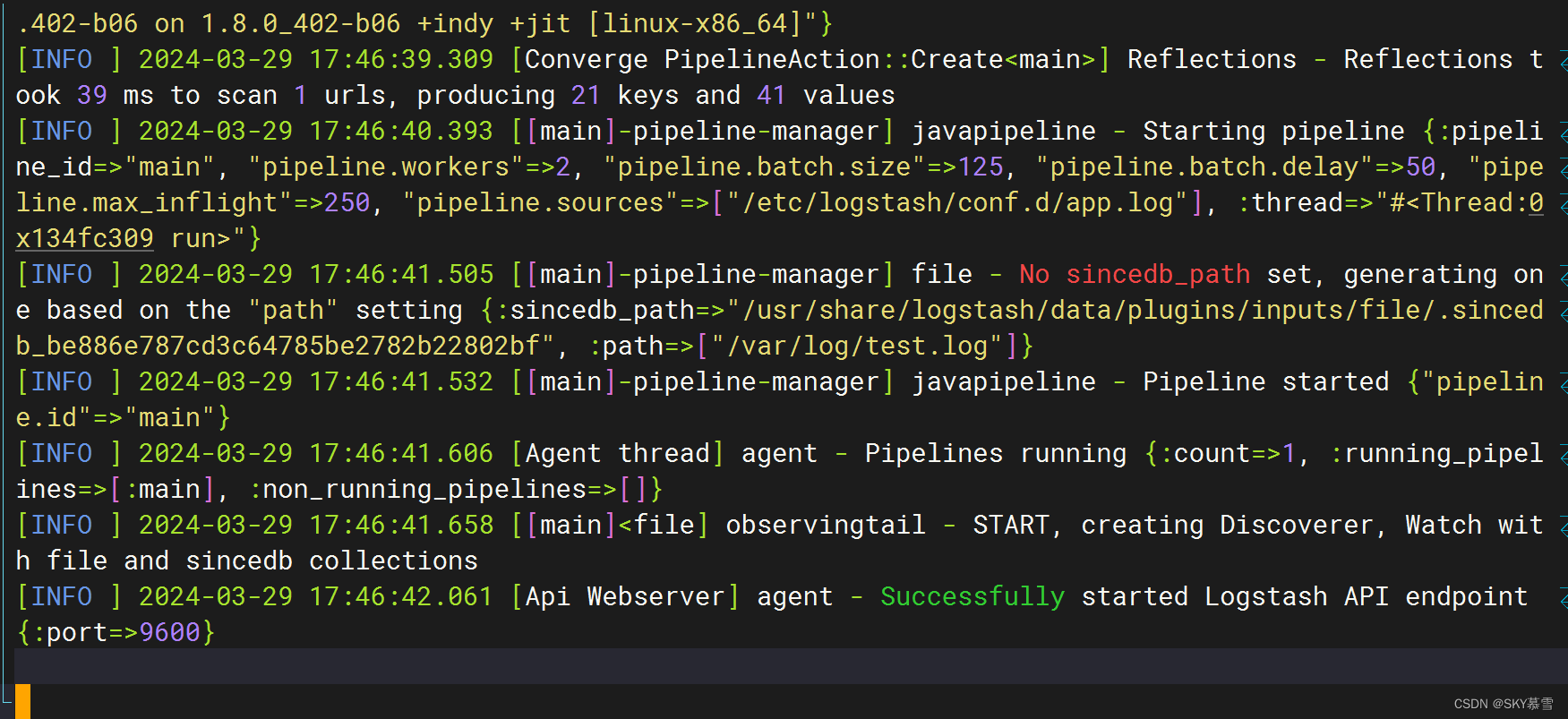The width and height of the screenshot is (1568, 719).
Task: Click the timestamp 17:46:39.309
Action: coord(401,59)
